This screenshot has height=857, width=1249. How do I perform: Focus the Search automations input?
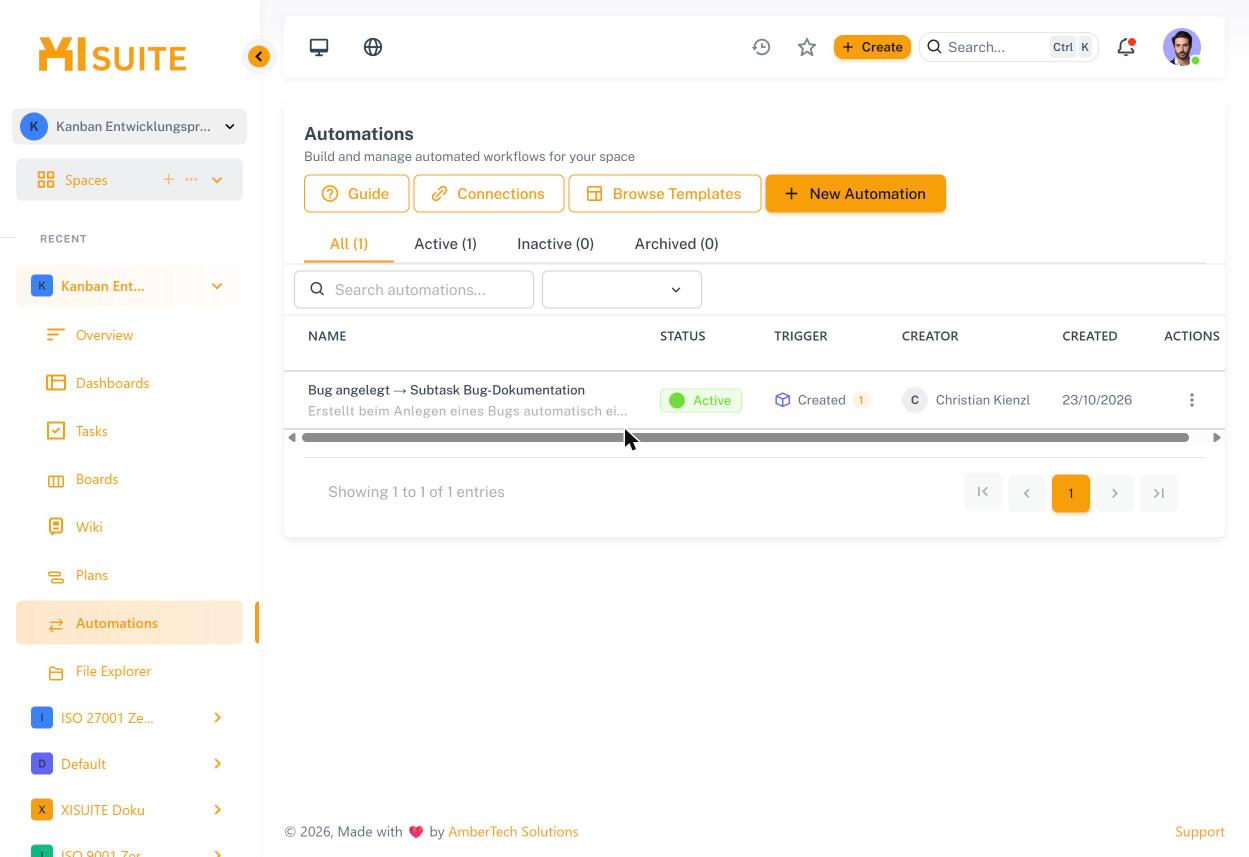[x=414, y=289]
